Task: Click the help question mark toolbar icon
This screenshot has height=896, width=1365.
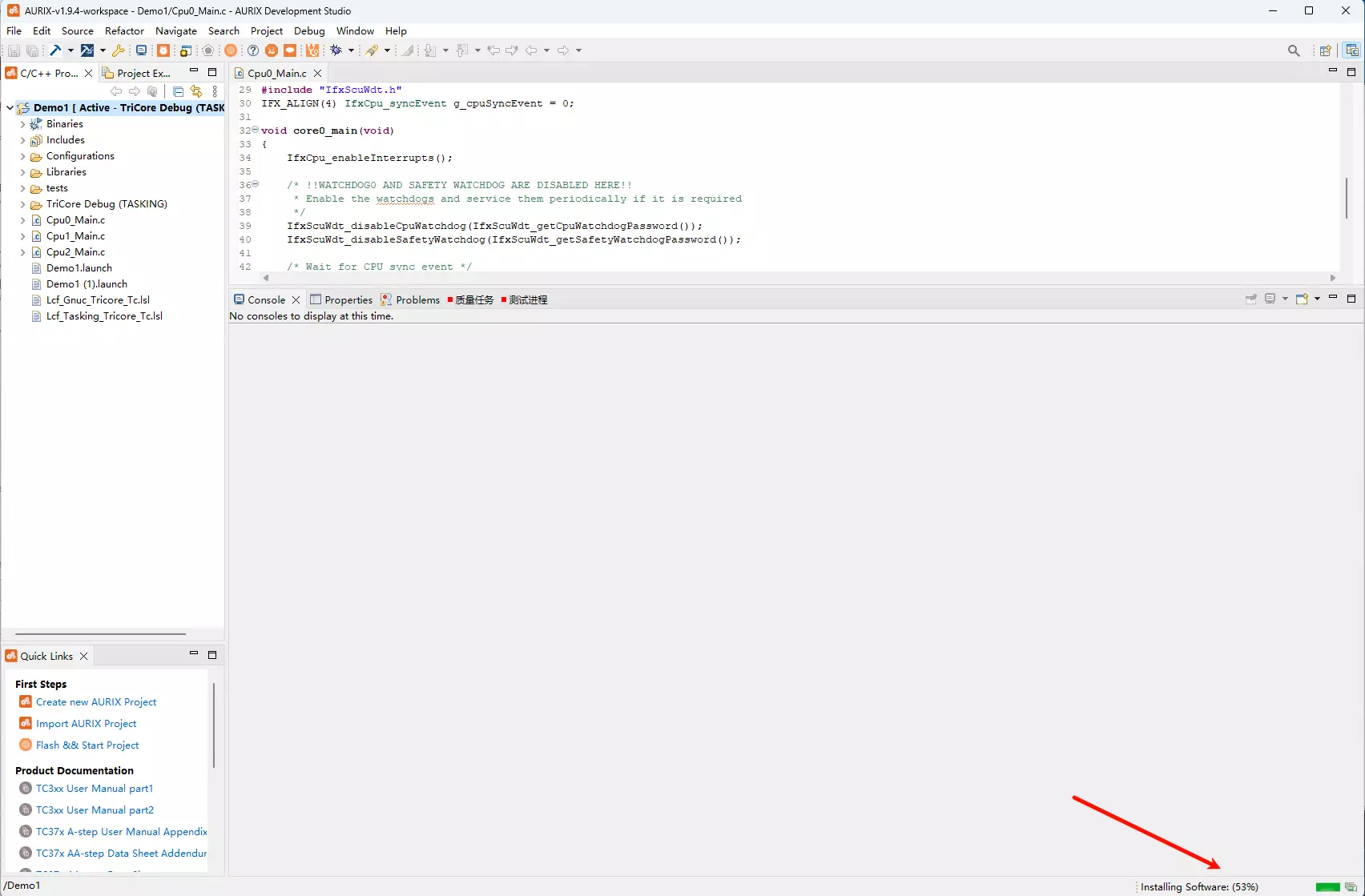Action: (x=253, y=50)
